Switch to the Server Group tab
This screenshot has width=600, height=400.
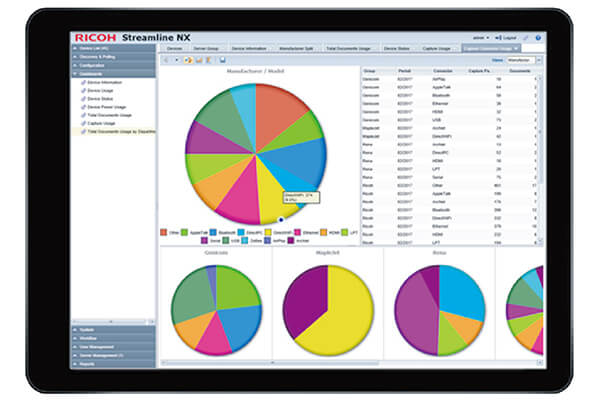coord(206,49)
